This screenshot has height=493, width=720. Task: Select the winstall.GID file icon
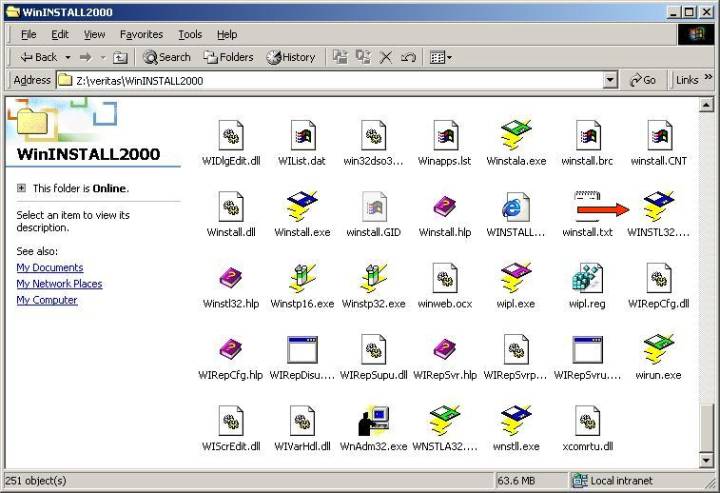point(374,207)
